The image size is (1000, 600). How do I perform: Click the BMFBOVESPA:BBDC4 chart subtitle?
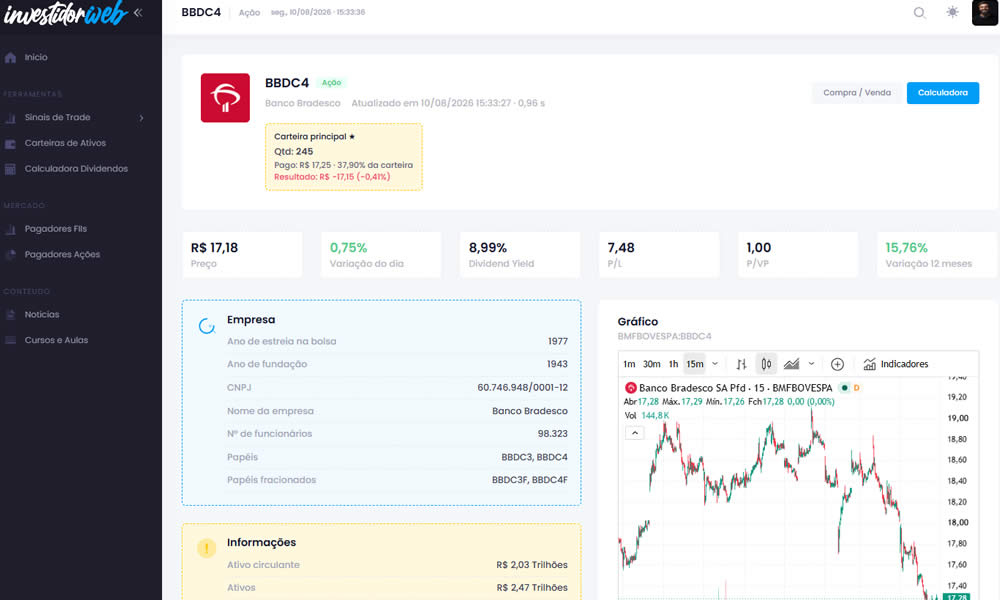pos(664,336)
